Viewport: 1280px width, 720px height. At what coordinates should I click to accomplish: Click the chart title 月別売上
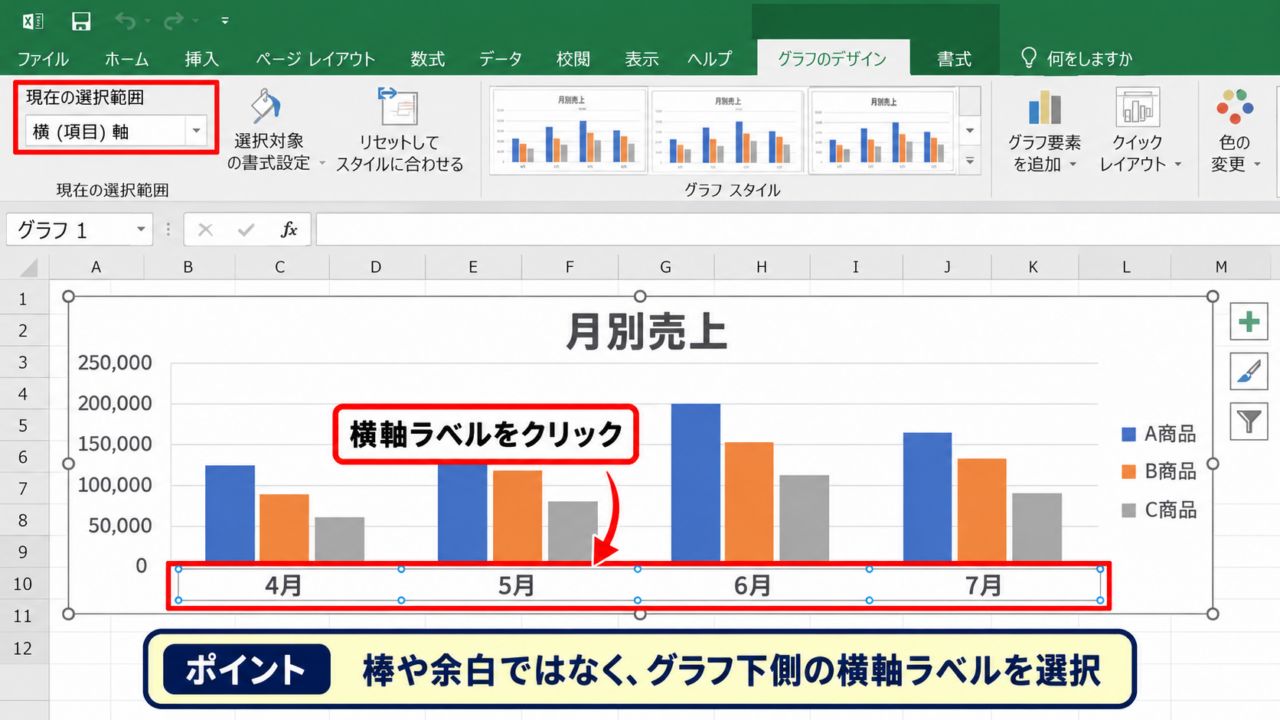pyautogui.click(x=646, y=332)
